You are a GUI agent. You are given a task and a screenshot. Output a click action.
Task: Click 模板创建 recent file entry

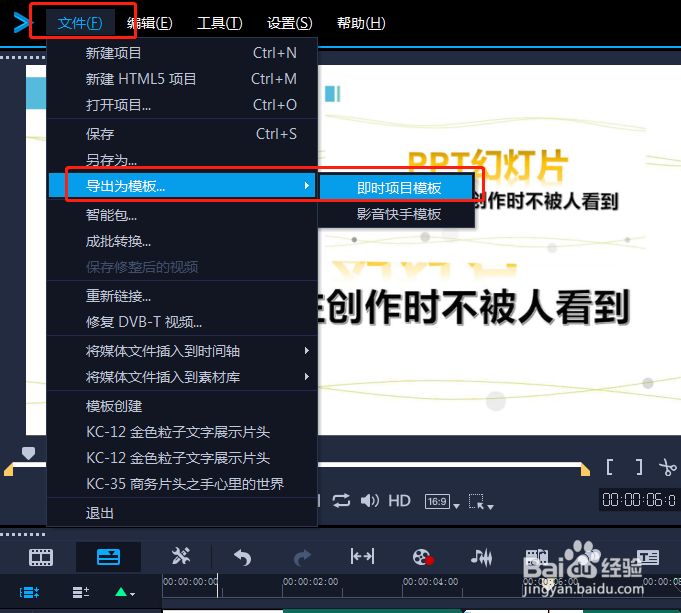coord(182,406)
